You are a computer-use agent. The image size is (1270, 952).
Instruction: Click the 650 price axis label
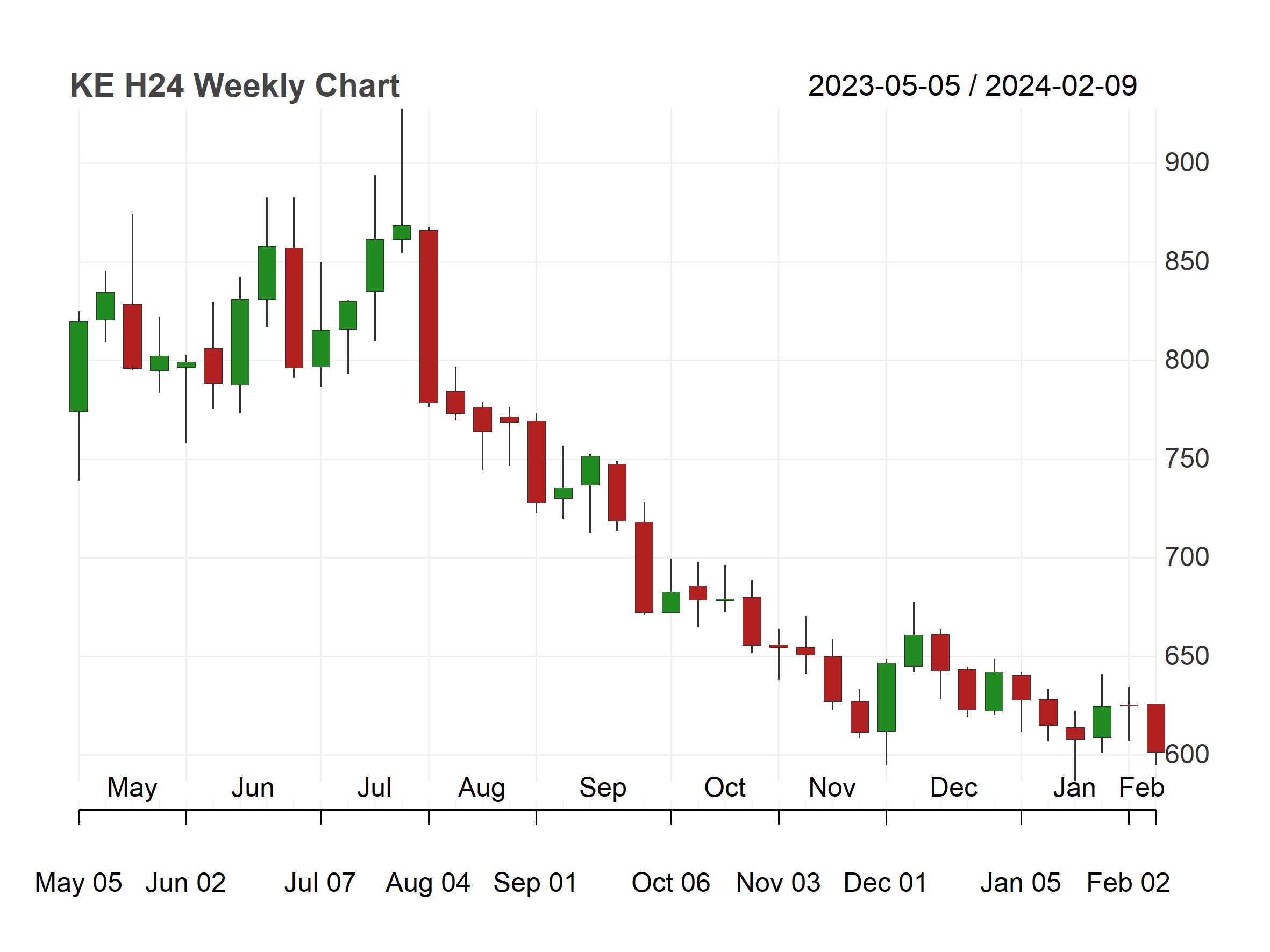(x=1187, y=656)
